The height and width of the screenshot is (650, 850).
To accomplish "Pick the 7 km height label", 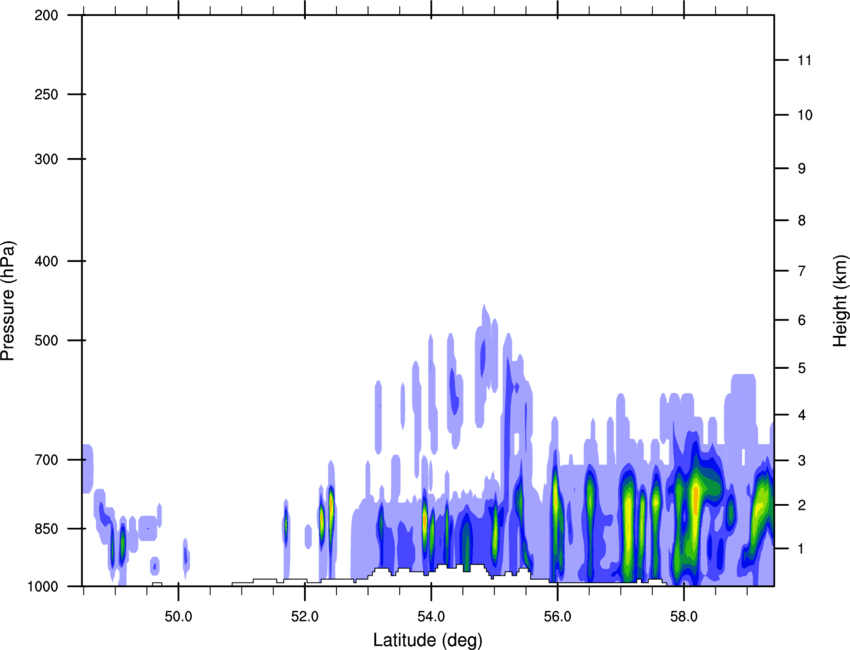I will coord(801,271).
